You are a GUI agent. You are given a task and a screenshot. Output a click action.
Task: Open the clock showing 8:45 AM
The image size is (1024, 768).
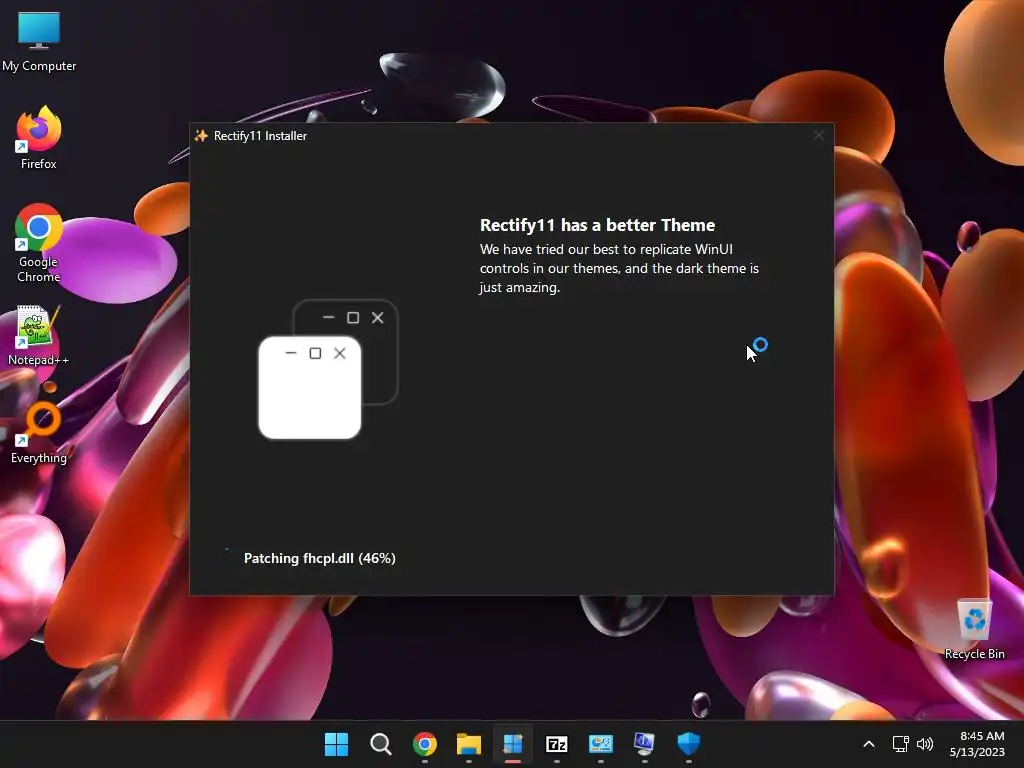(x=977, y=744)
